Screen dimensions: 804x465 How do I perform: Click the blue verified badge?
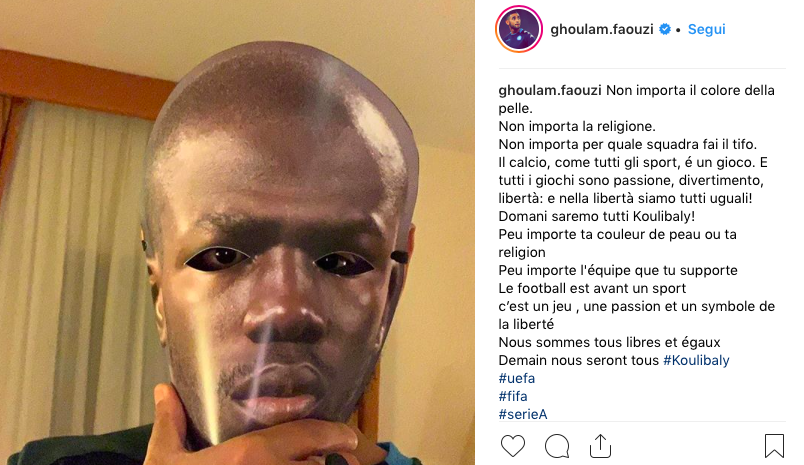665,29
